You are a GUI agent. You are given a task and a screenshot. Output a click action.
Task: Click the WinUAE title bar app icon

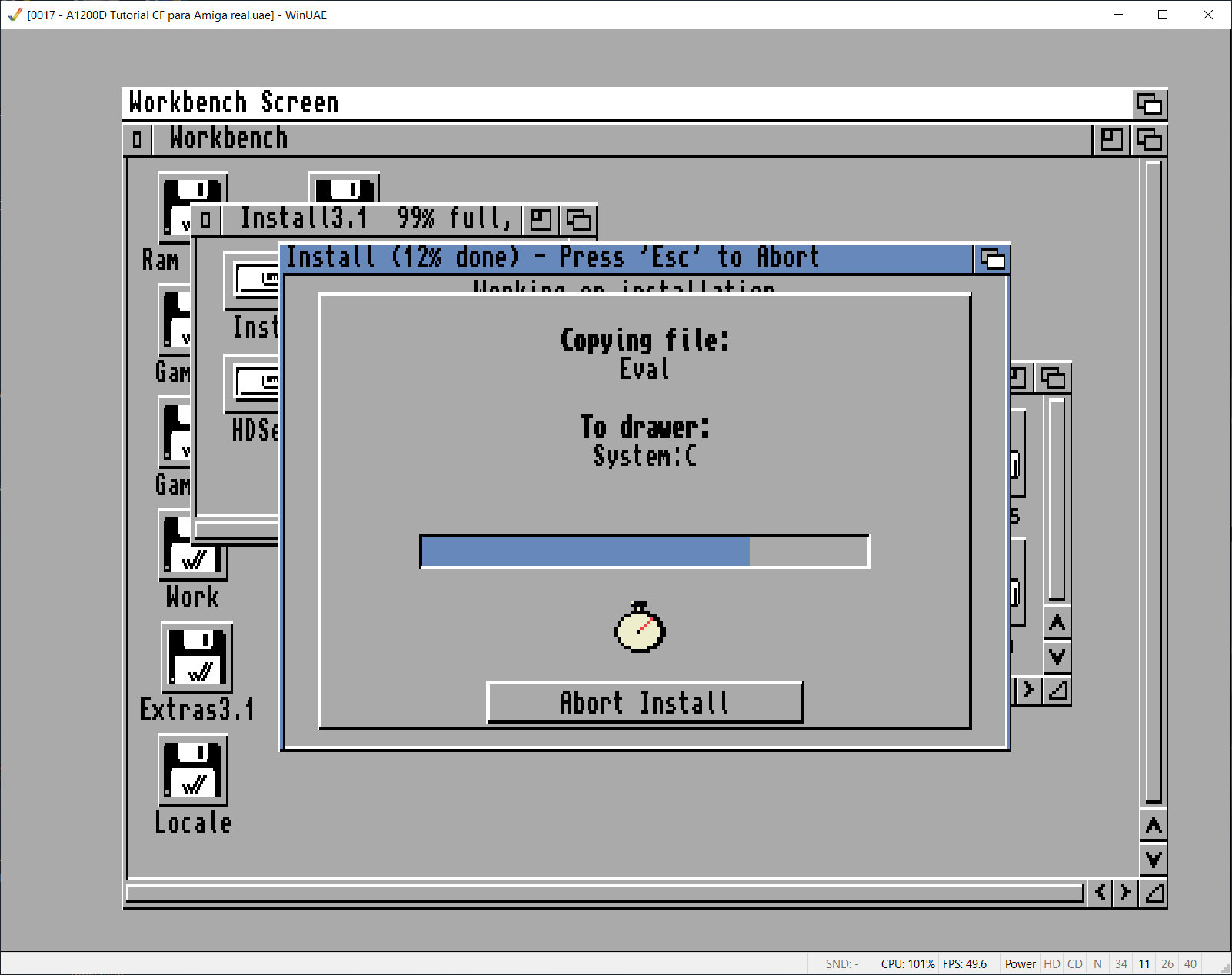click(x=15, y=15)
